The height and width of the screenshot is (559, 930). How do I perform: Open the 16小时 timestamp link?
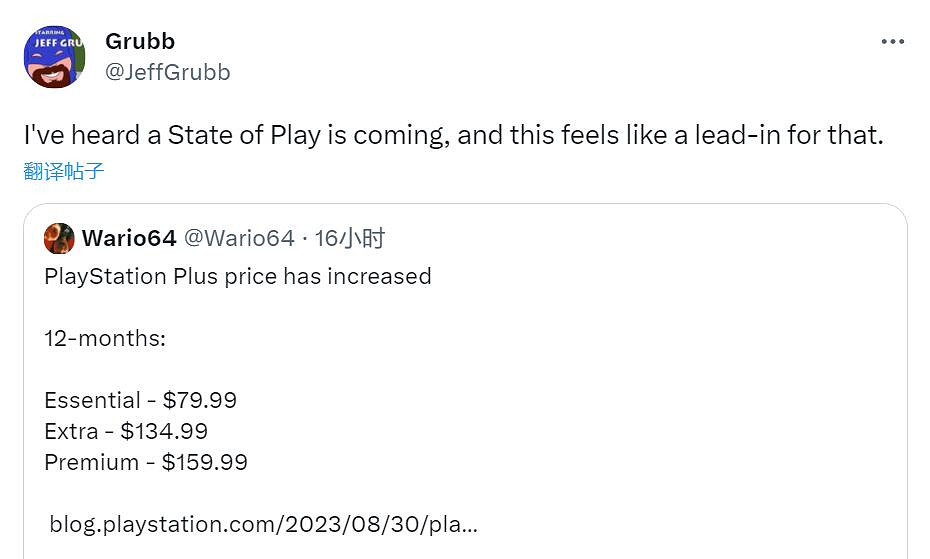pos(350,238)
